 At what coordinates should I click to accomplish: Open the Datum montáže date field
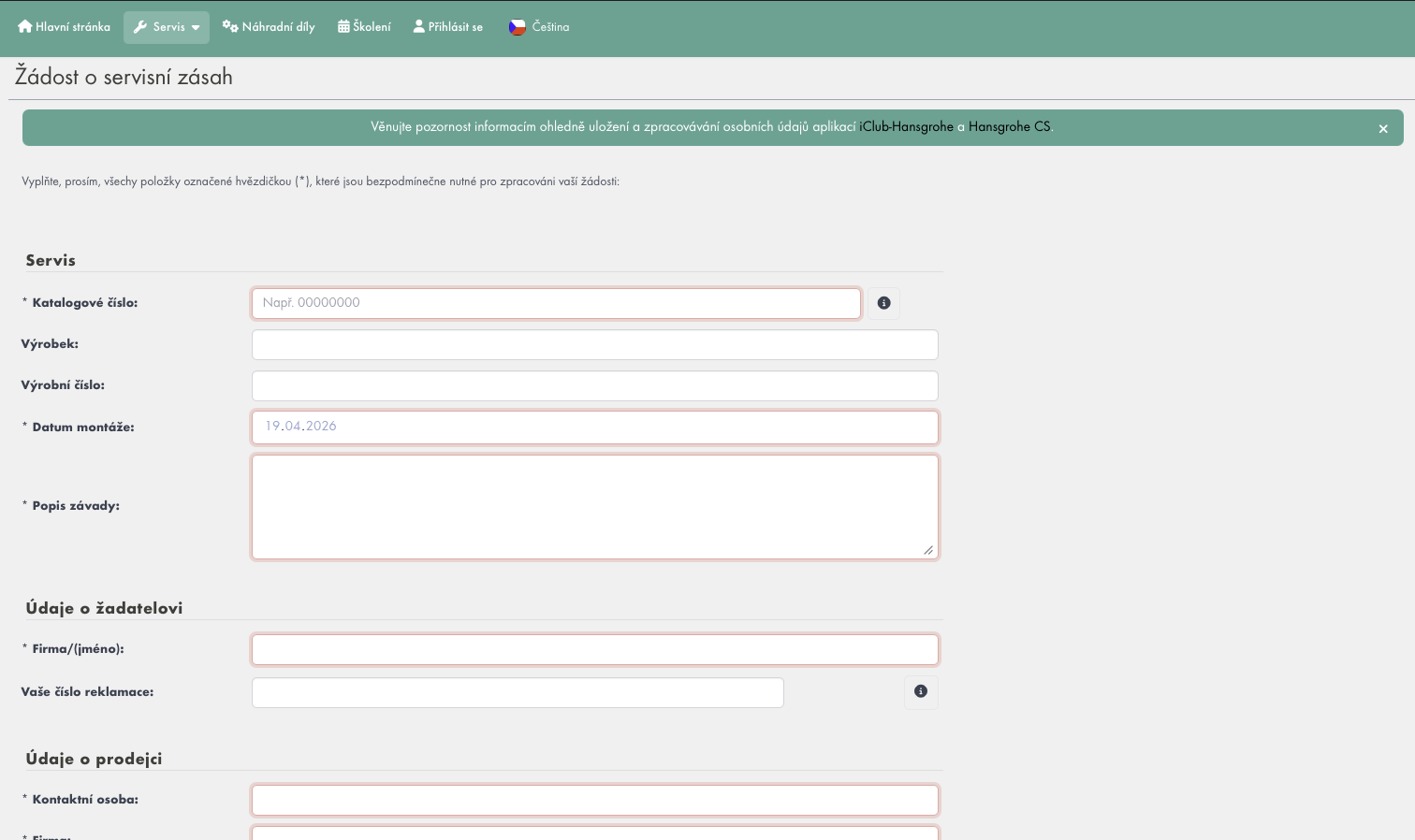pos(594,427)
